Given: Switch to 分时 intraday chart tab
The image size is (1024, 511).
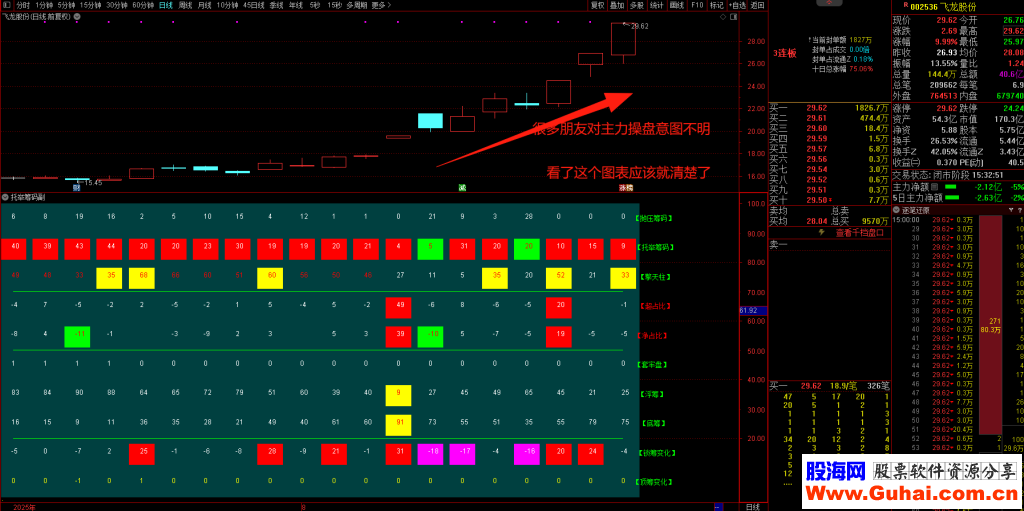Looking at the screenshot, I should tap(24, 5).
